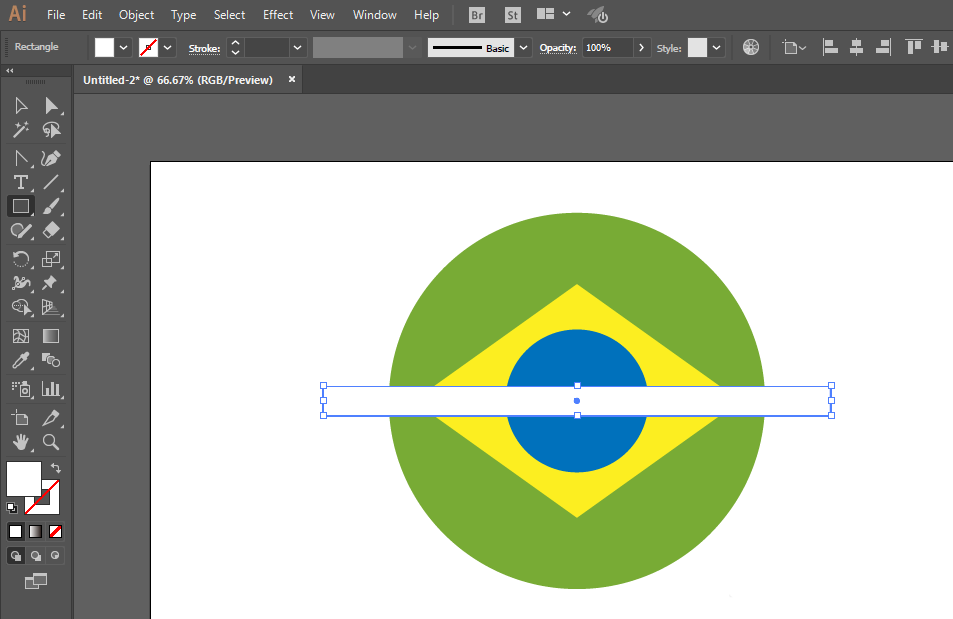Select the Puppet Warp pin tool
Viewport: 953px width, 619px height.
point(49,283)
